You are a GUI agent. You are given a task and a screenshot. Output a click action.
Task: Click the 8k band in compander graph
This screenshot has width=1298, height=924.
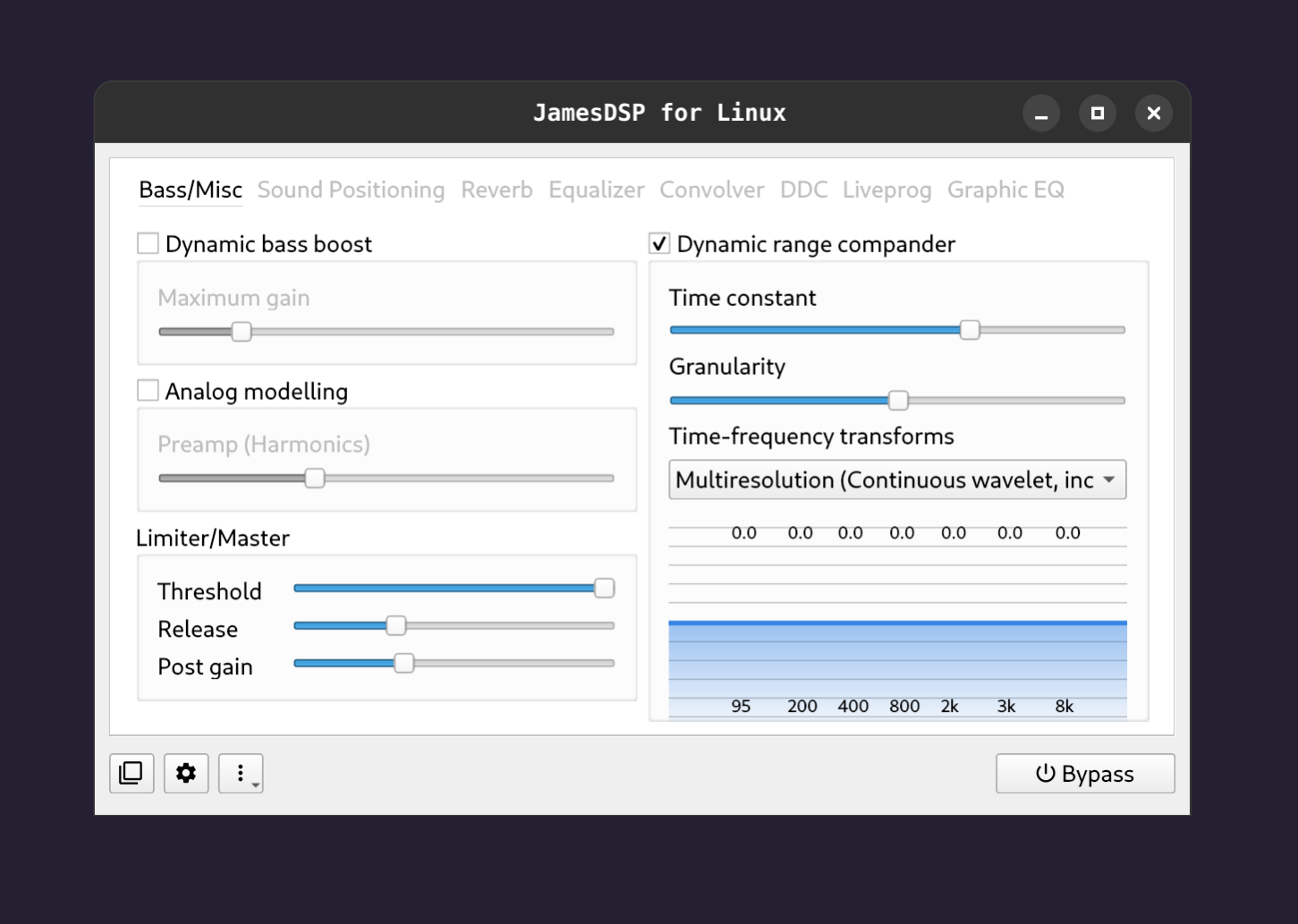[1064, 706]
